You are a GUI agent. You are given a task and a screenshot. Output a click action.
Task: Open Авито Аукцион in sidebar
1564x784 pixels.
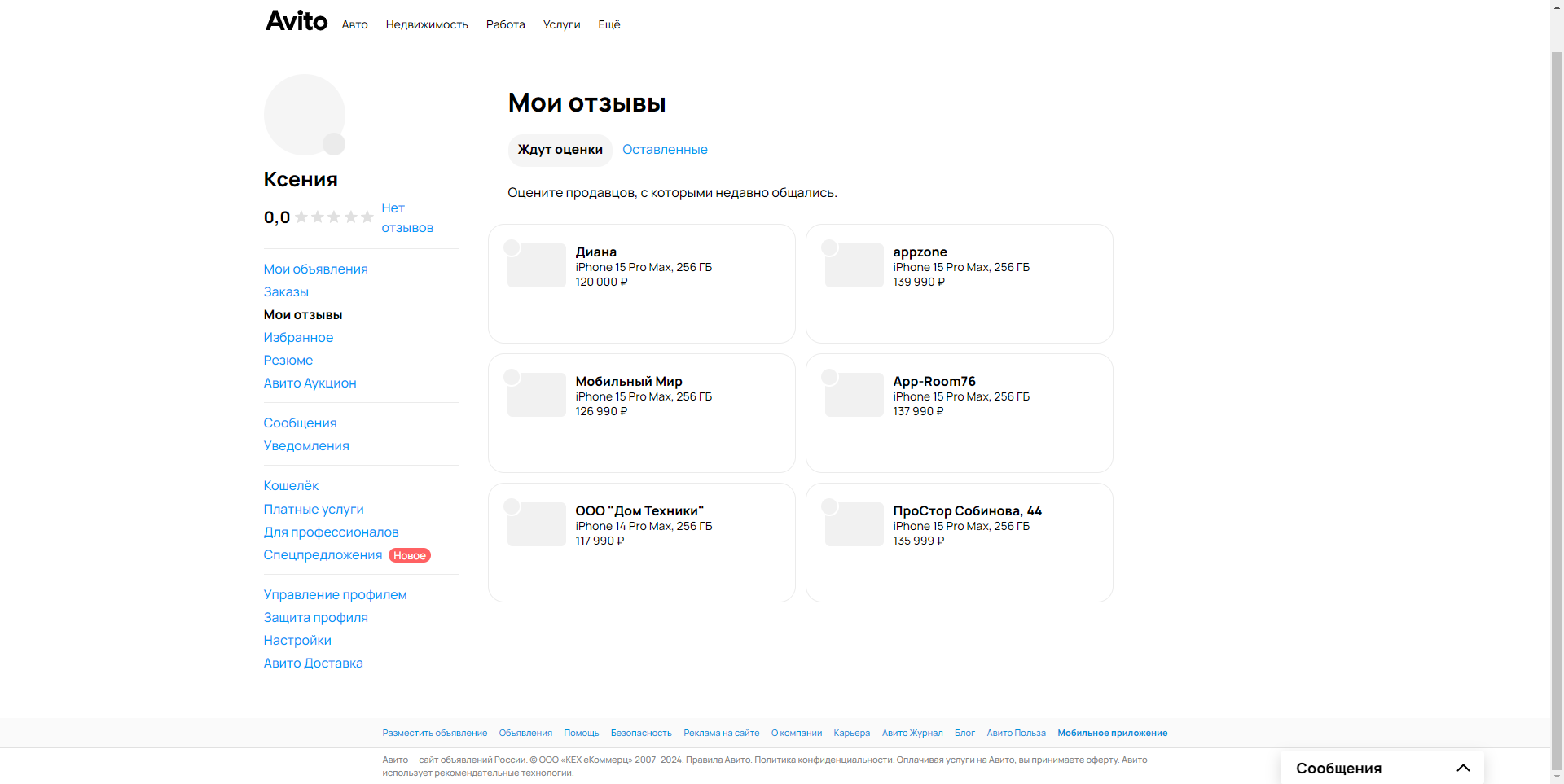point(310,383)
